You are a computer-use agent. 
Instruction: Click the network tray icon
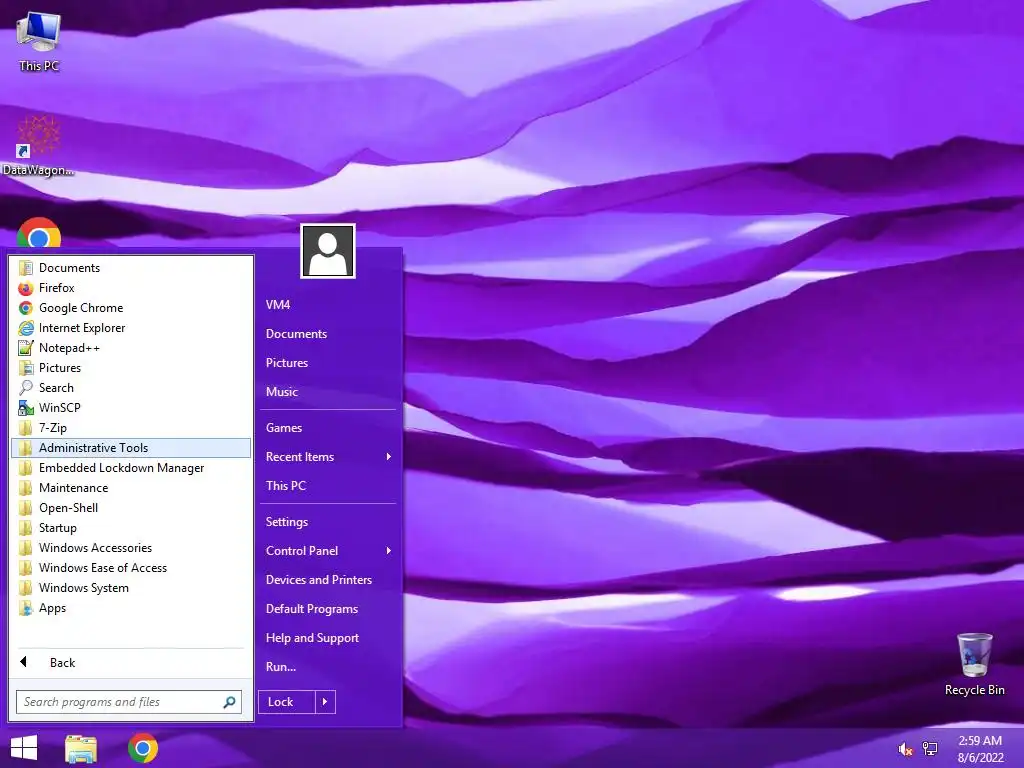[930, 749]
